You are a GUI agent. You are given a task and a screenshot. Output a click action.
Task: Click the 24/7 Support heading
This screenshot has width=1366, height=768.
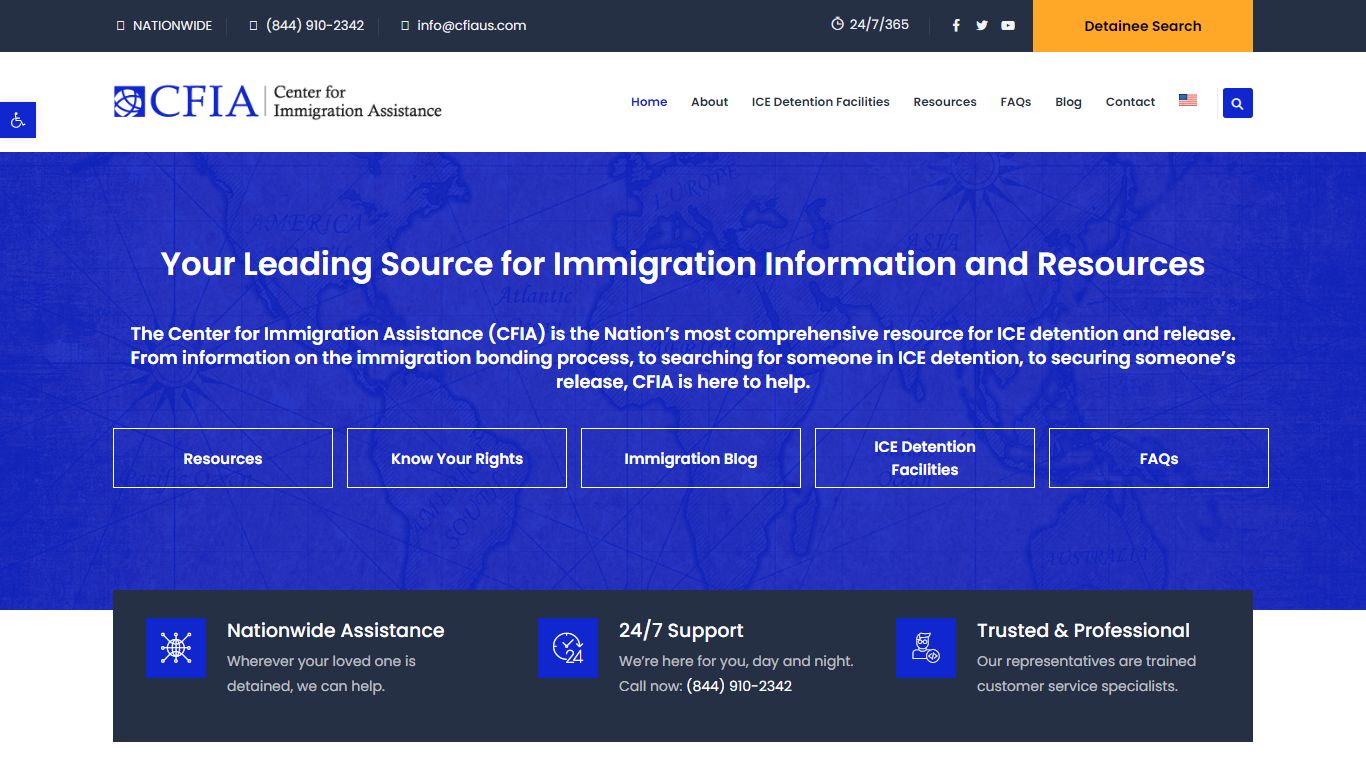point(681,631)
